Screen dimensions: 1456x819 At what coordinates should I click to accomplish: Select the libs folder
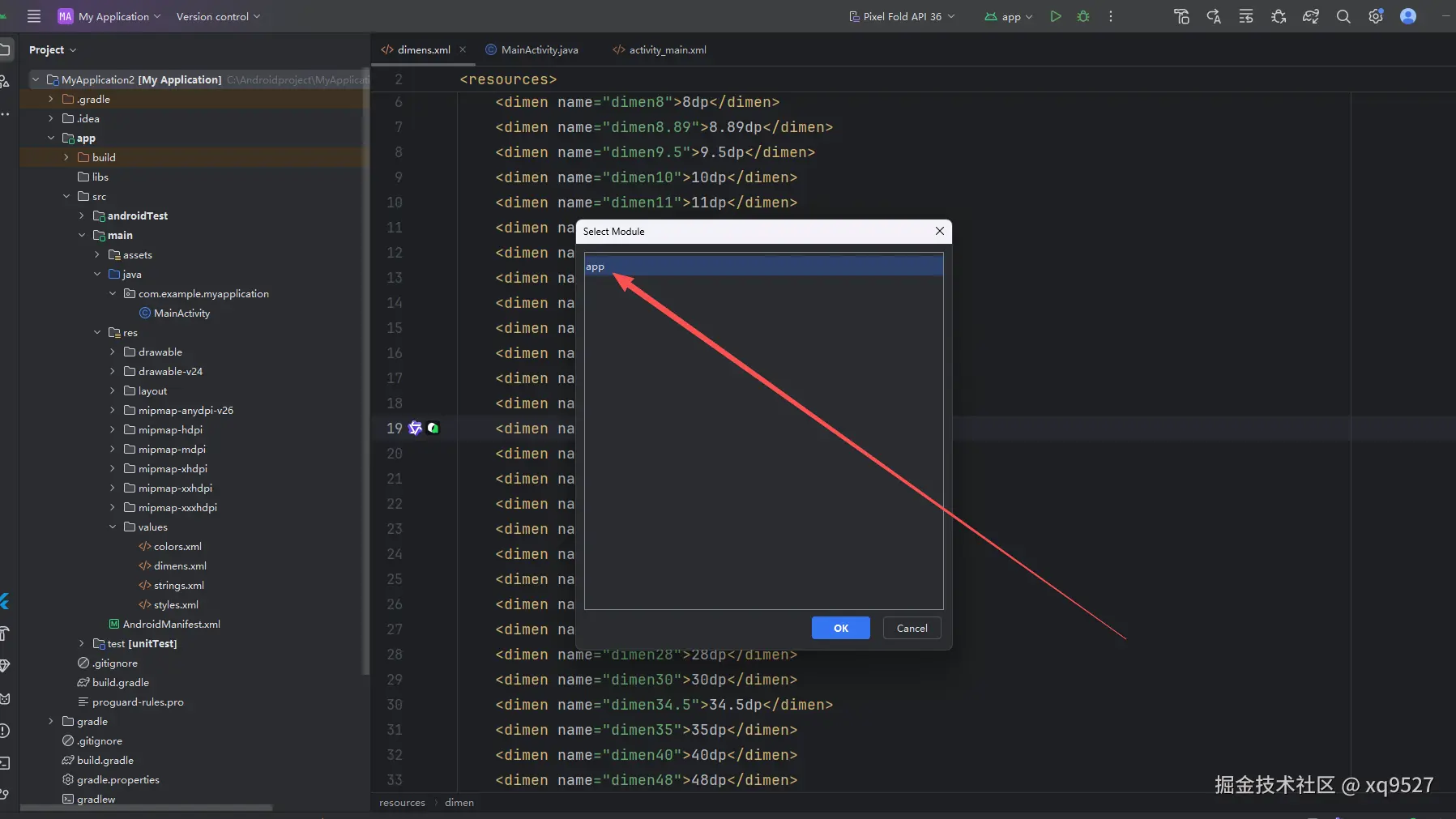[93, 177]
